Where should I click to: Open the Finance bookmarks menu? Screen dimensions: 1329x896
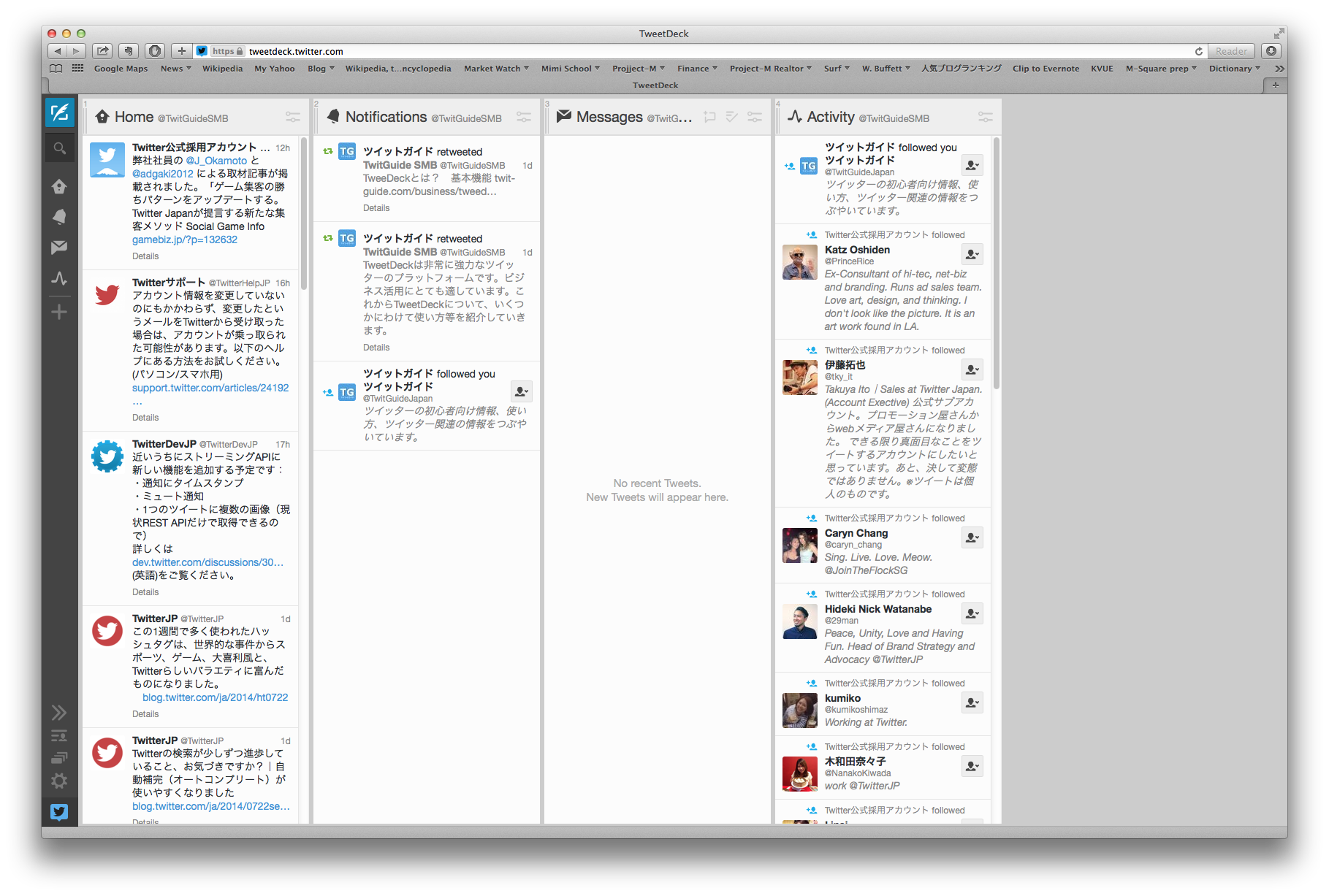696,69
